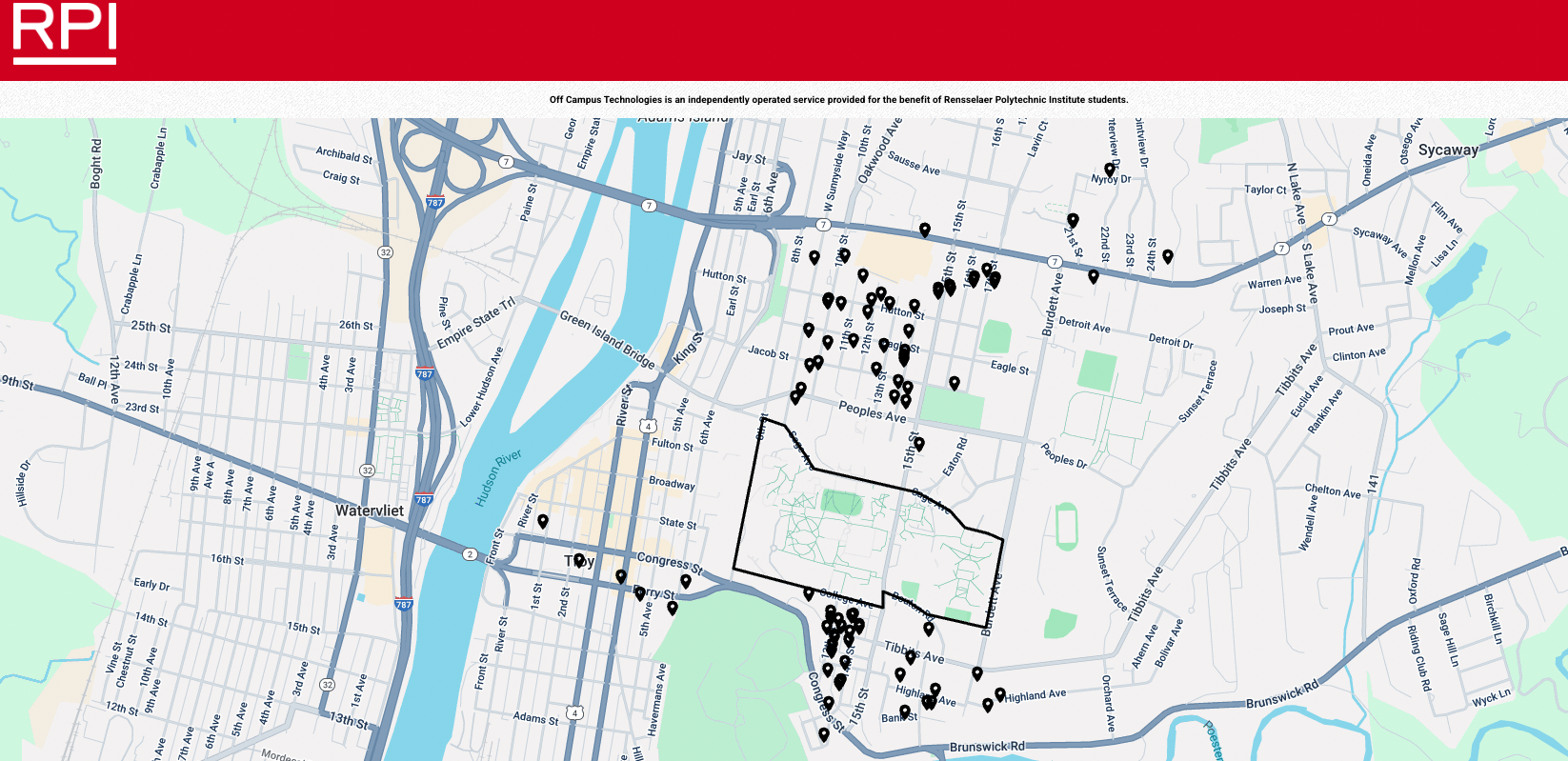Select the pin under the Congress St label
The height and width of the screenshot is (761, 1568).
pyautogui.click(x=686, y=581)
